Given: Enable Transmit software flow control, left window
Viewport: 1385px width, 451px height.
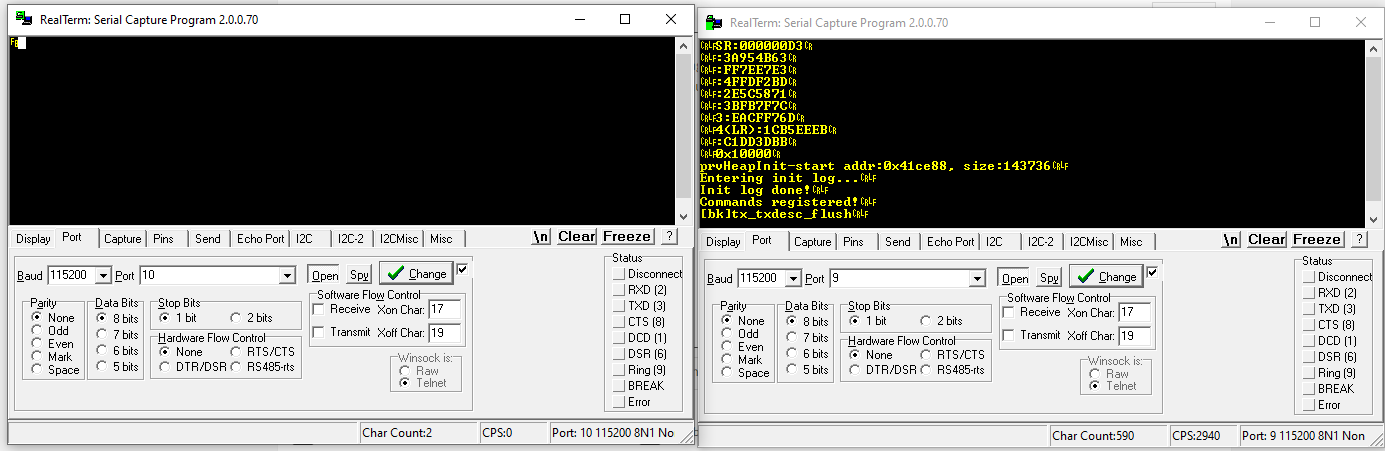Looking at the screenshot, I should coord(342,332).
